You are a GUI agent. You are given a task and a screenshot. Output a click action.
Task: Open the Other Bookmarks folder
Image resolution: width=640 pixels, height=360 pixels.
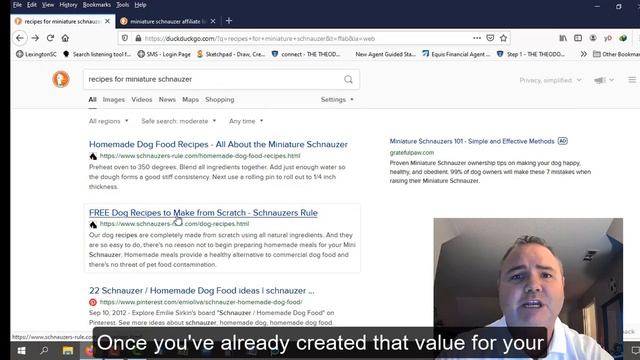[x=616, y=54]
